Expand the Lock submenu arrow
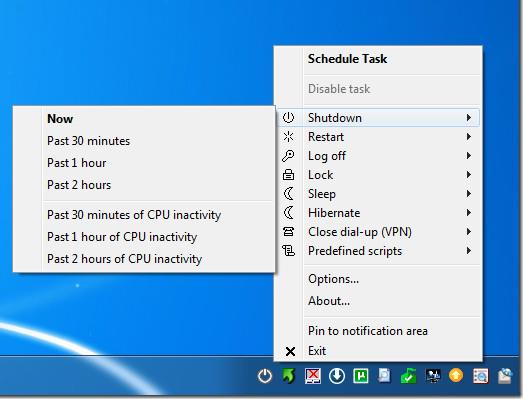523x399 pixels. click(x=469, y=174)
